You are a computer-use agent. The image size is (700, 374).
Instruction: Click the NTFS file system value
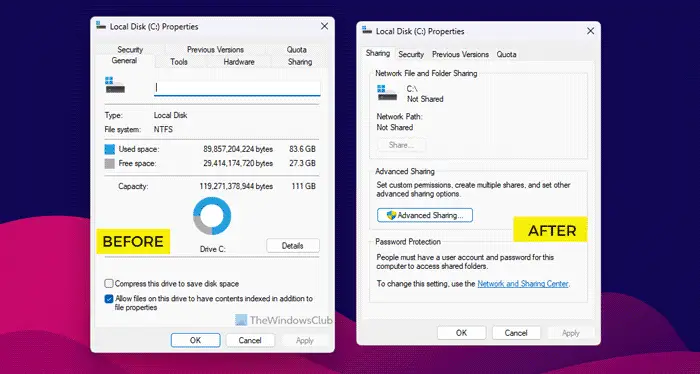(163, 129)
